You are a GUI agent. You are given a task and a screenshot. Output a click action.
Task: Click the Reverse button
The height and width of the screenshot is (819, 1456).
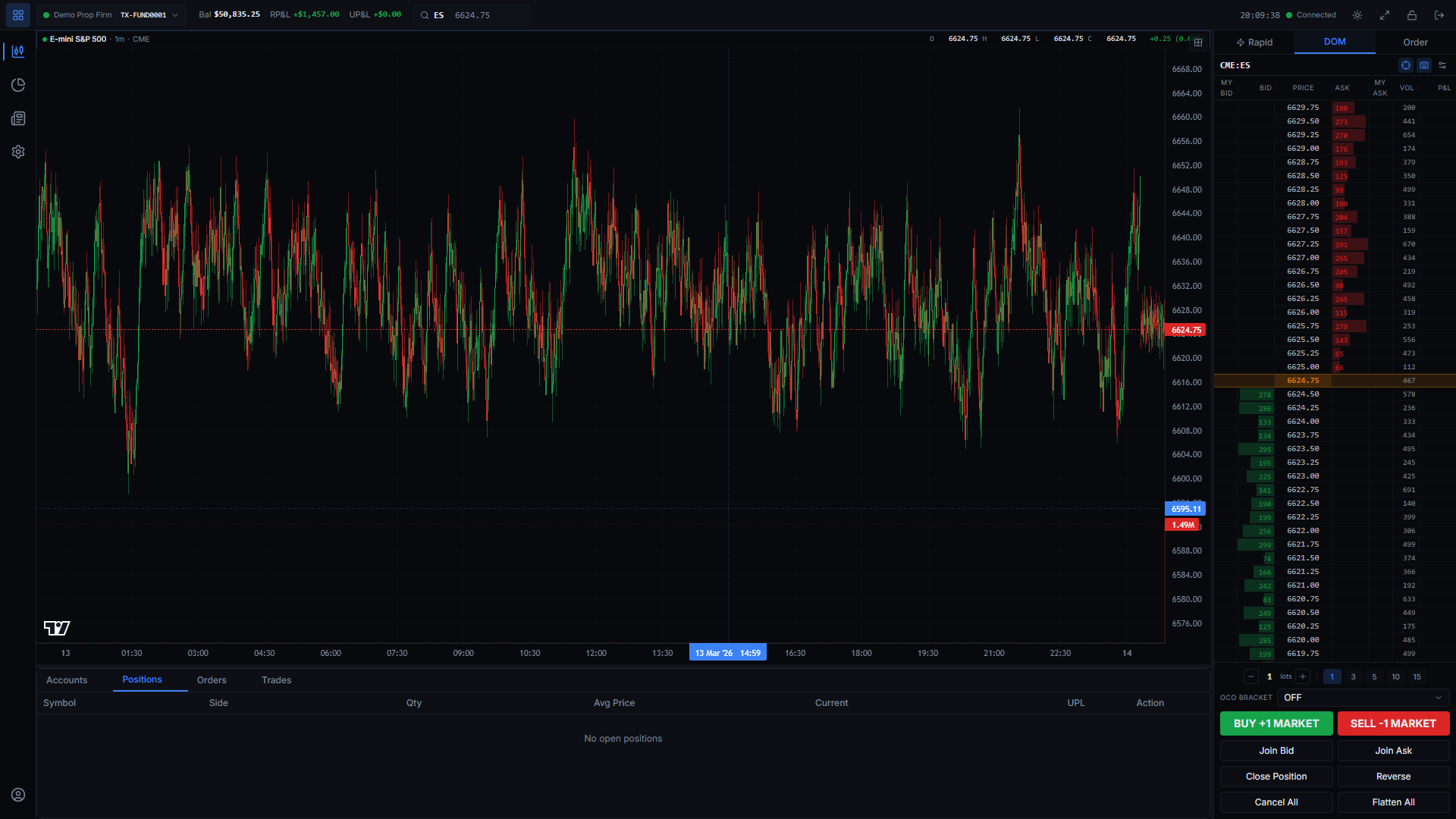pyautogui.click(x=1393, y=777)
